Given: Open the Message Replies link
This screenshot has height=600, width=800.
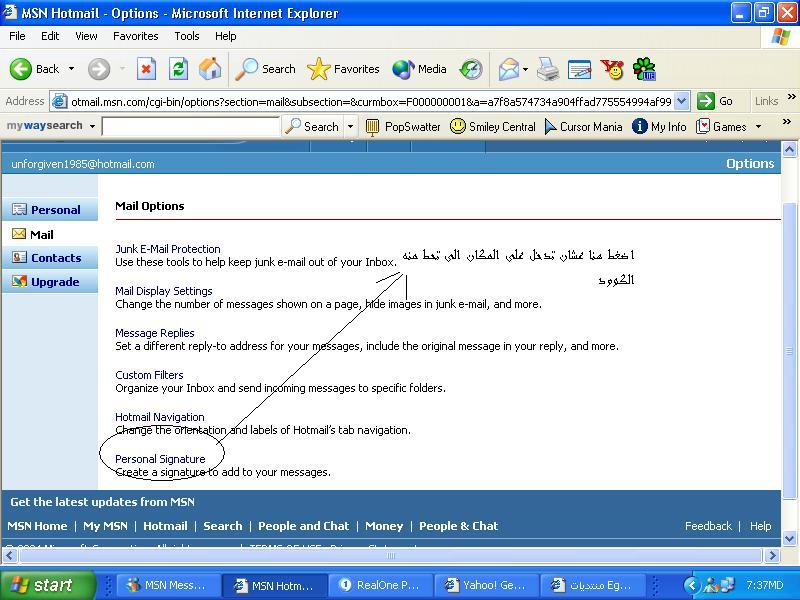Looking at the screenshot, I should 155,333.
